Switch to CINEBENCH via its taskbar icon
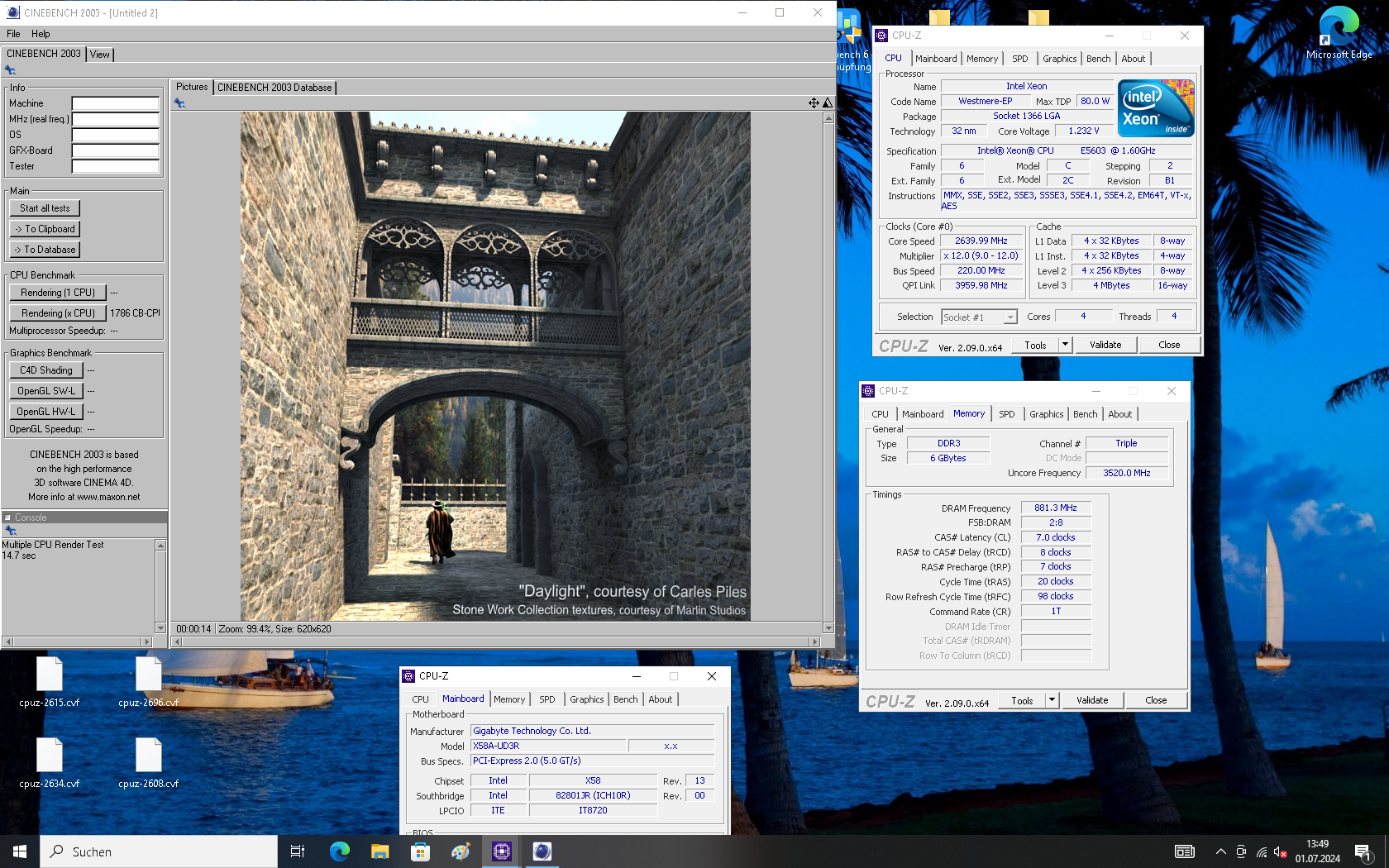 [542, 851]
